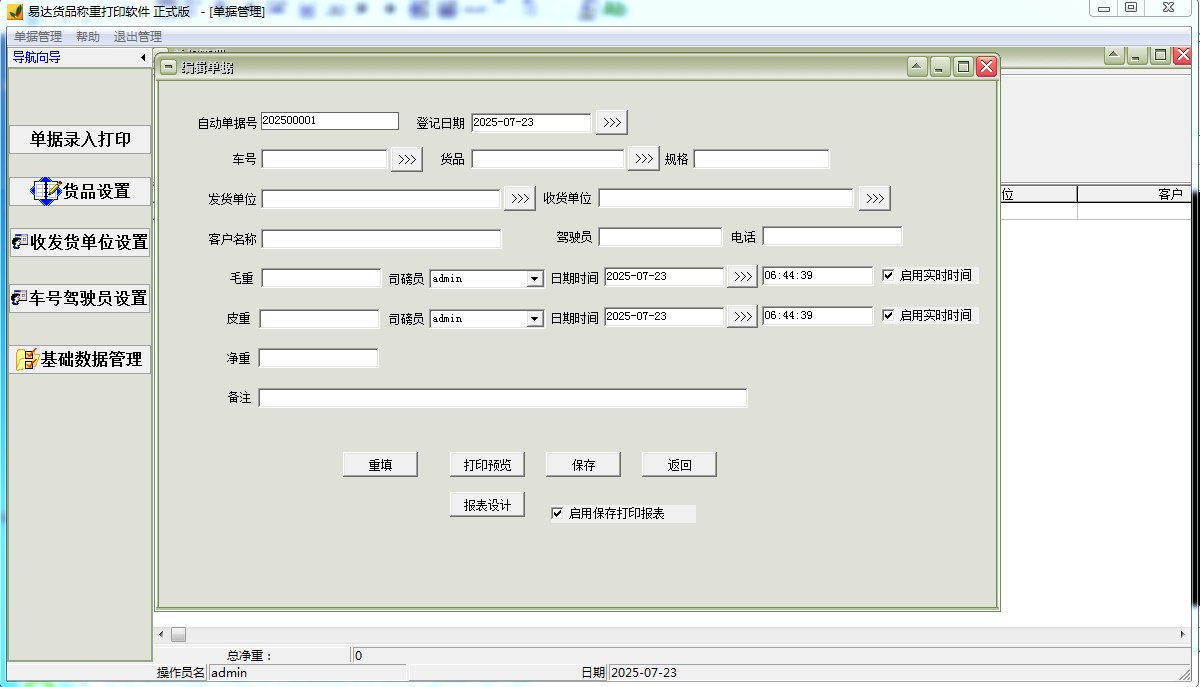
Task: Open the 司磅员 dropdown in the 毛重 row
Action: 535,277
